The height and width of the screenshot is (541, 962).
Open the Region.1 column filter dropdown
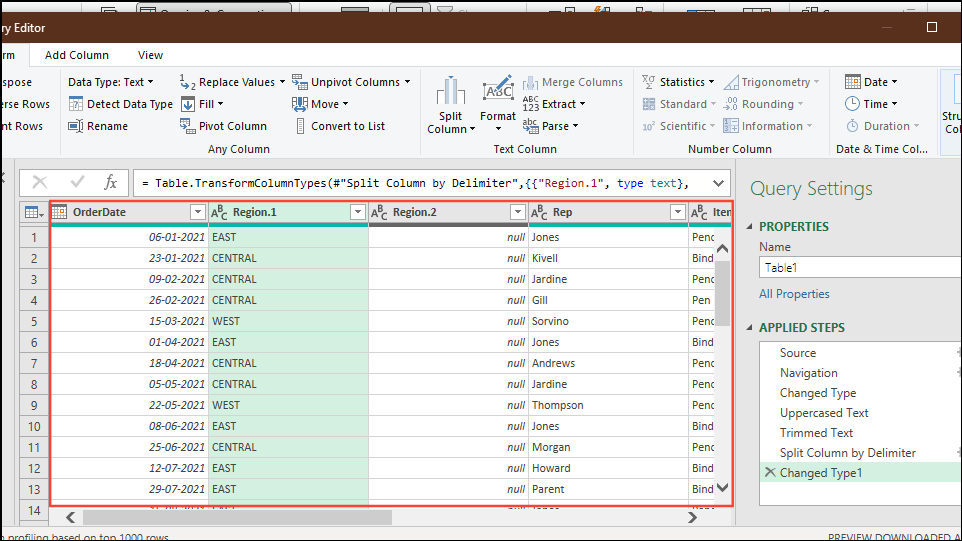[x=357, y=212]
